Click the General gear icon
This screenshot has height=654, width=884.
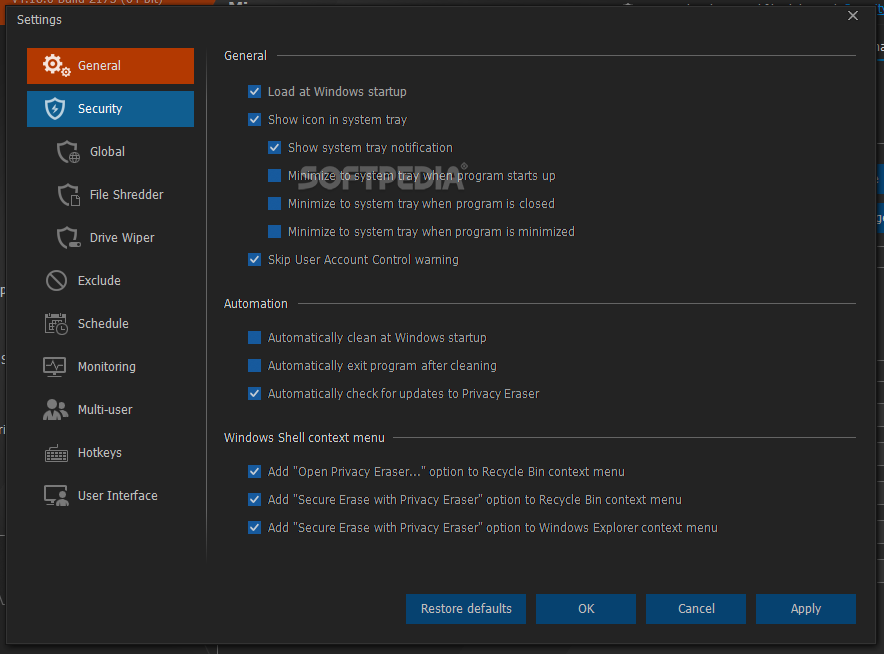coord(56,65)
